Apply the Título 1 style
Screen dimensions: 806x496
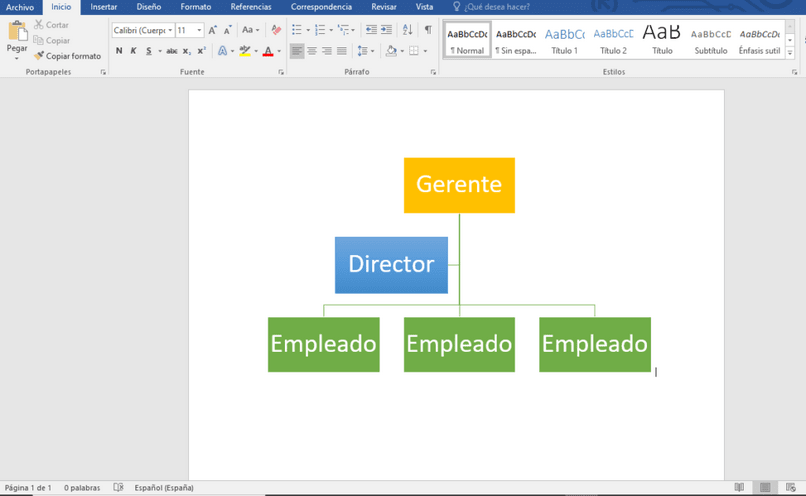click(564, 40)
